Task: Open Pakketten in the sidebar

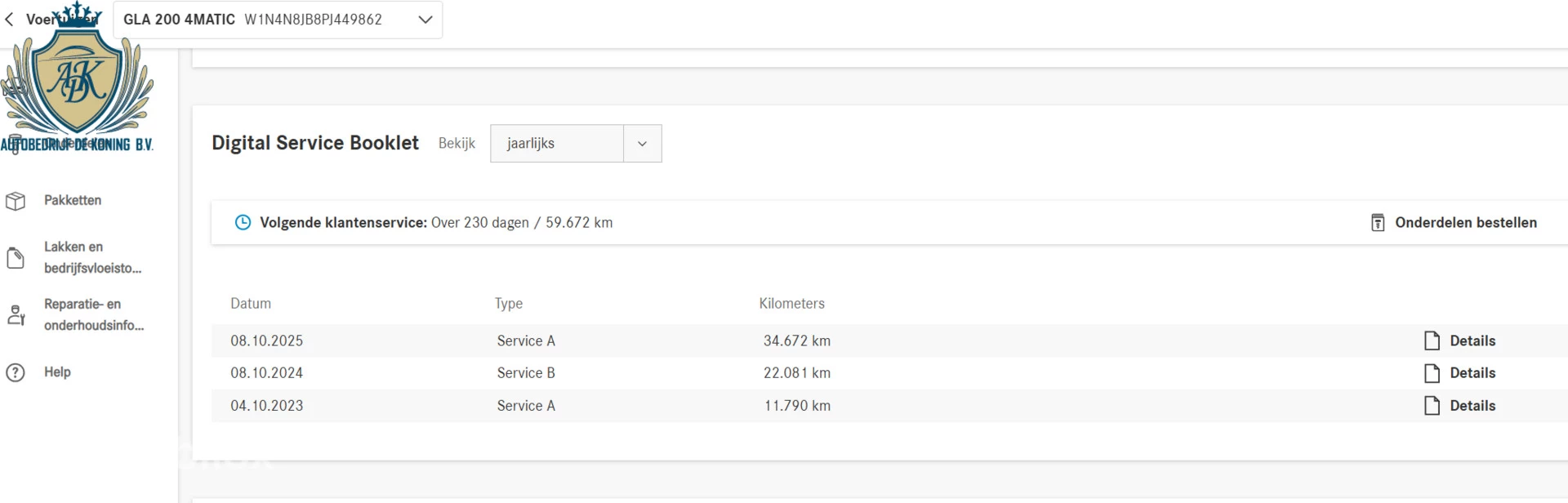Action: 72,200
